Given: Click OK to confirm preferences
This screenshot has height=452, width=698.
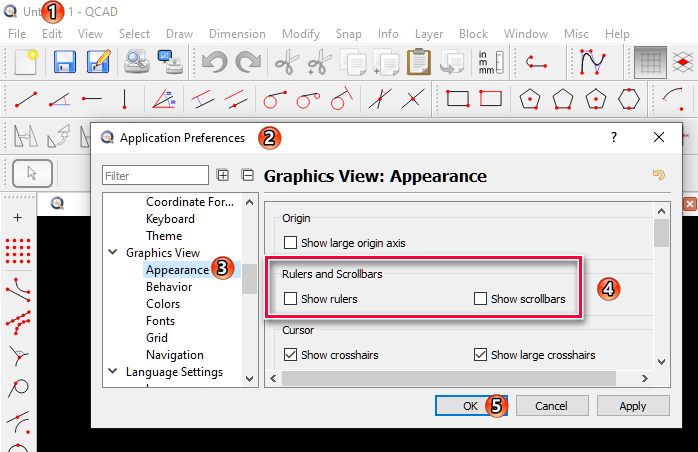Looking at the screenshot, I should click(x=470, y=406).
